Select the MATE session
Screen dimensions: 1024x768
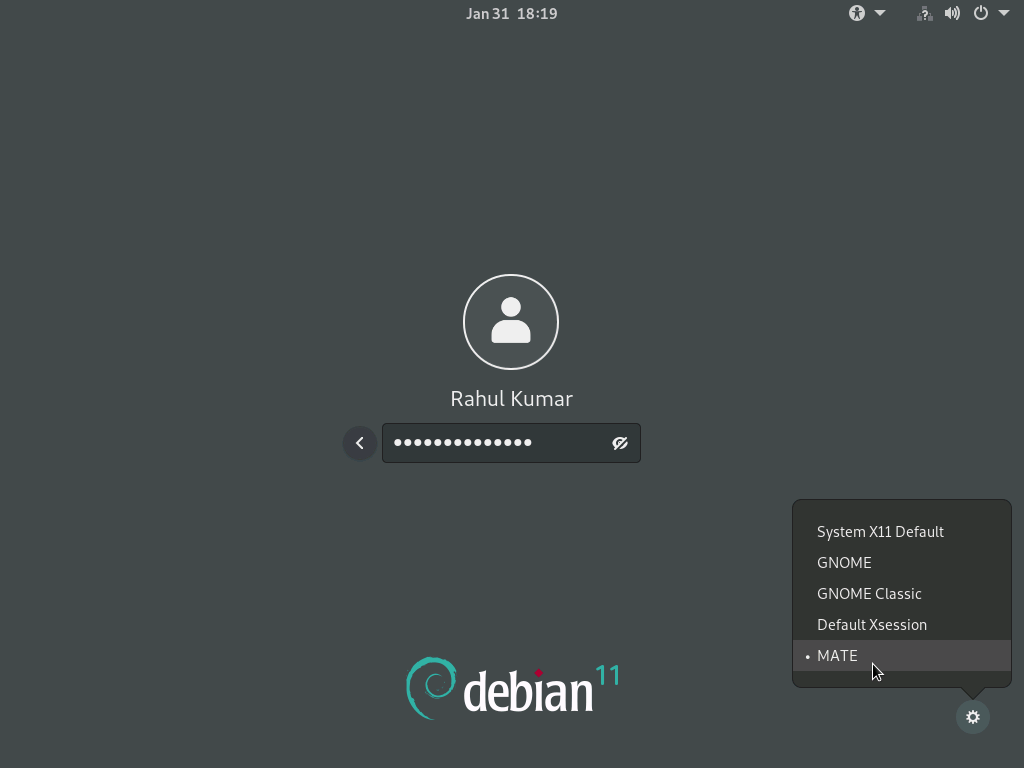pyautogui.click(x=837, y=655)
